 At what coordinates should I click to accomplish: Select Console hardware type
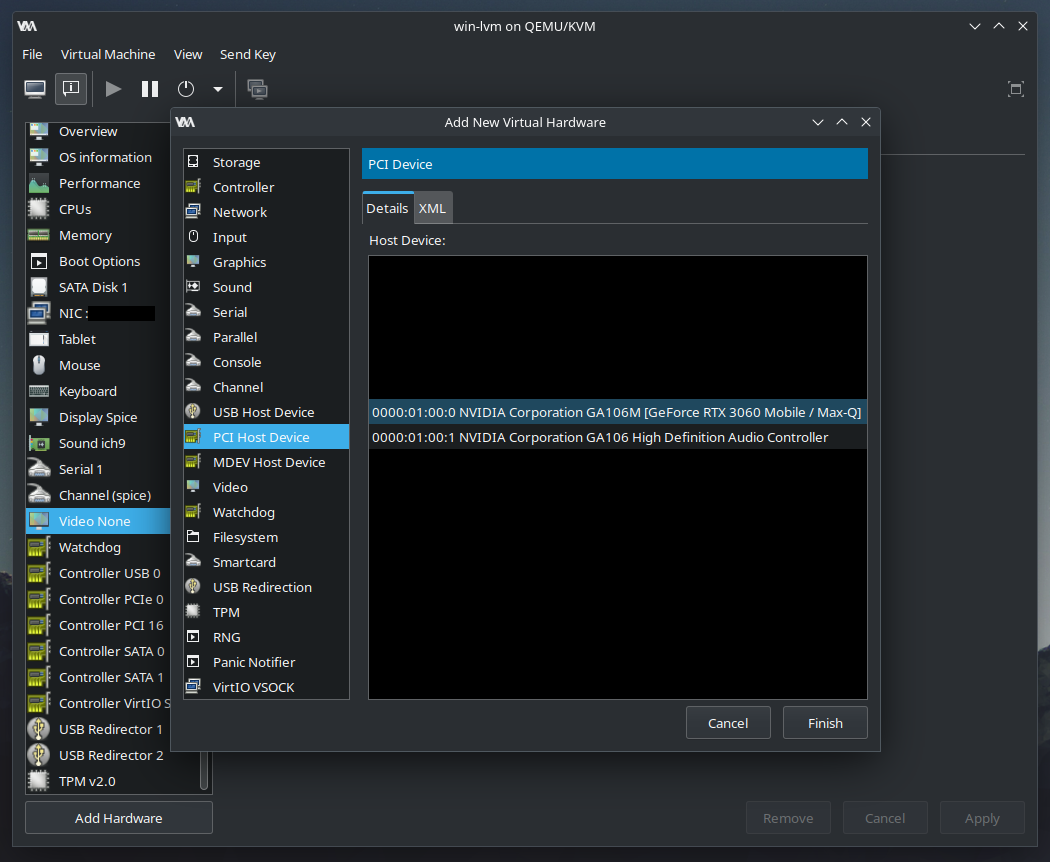[267, 362]
